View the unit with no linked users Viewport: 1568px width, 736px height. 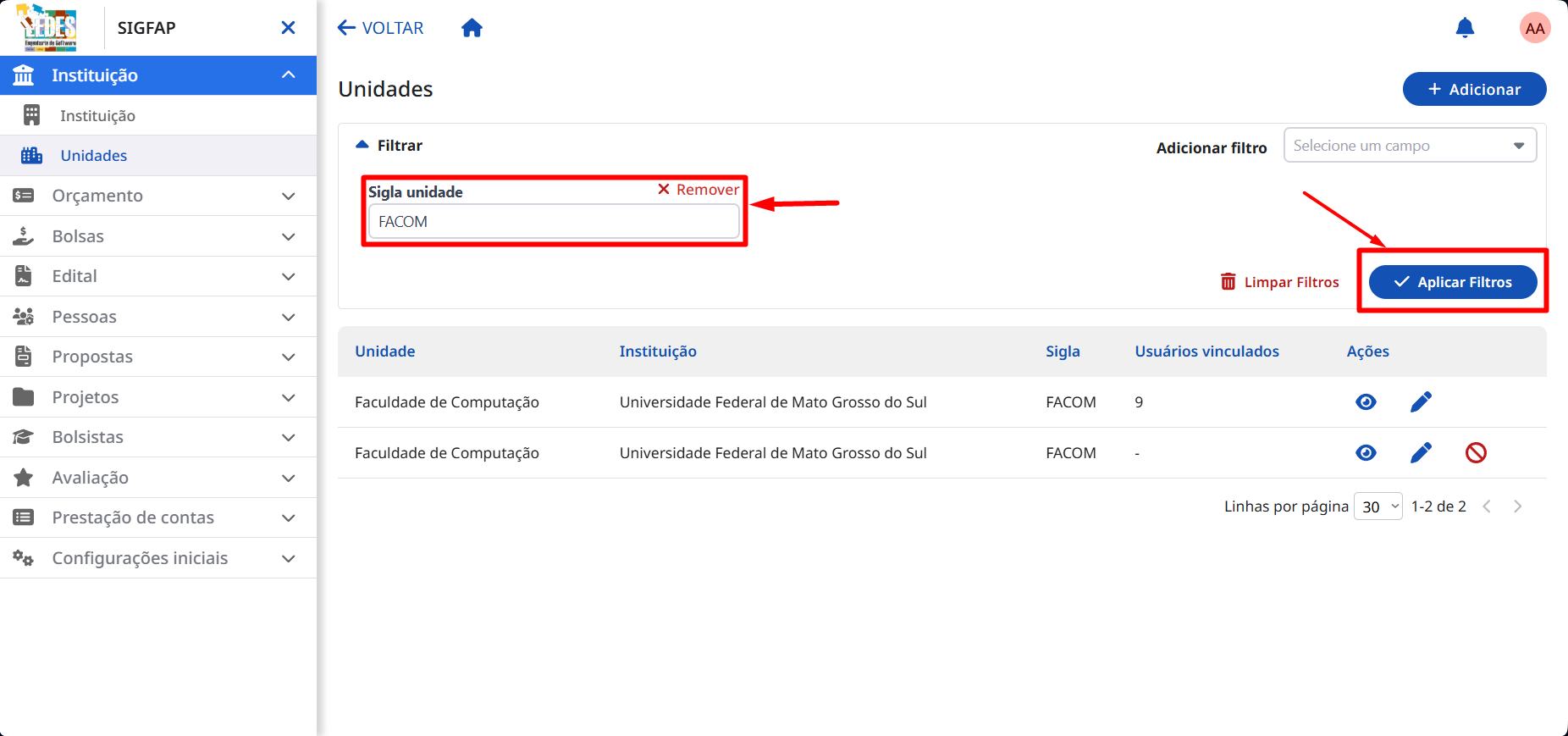(x=1366, y=452)
